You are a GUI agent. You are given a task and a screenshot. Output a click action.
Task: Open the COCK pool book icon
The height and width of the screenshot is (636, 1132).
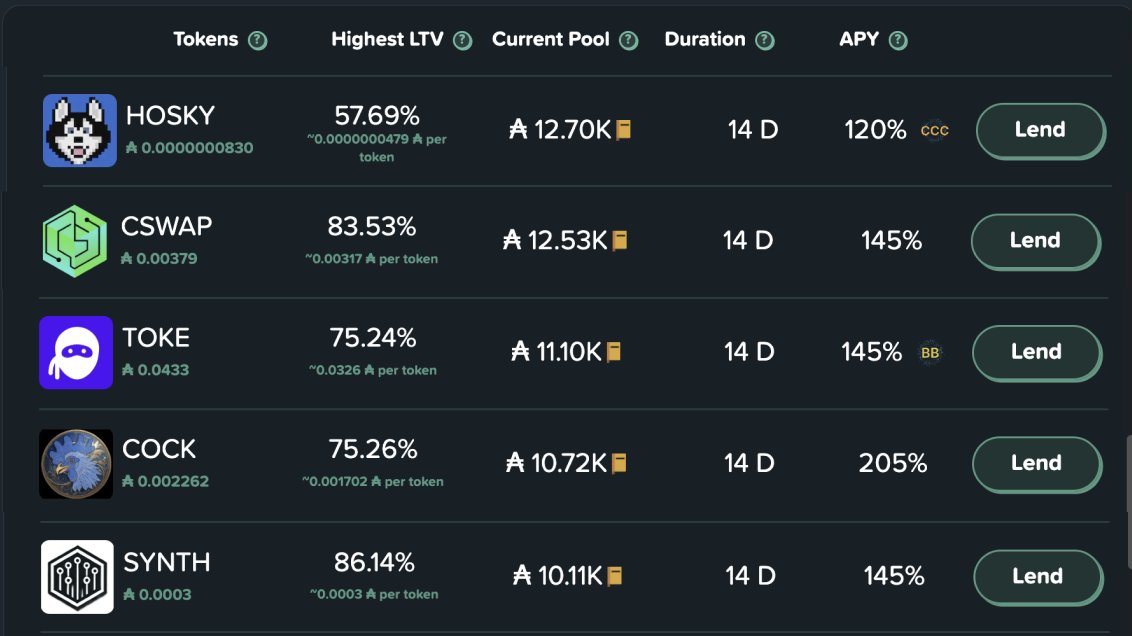[619, 463]
